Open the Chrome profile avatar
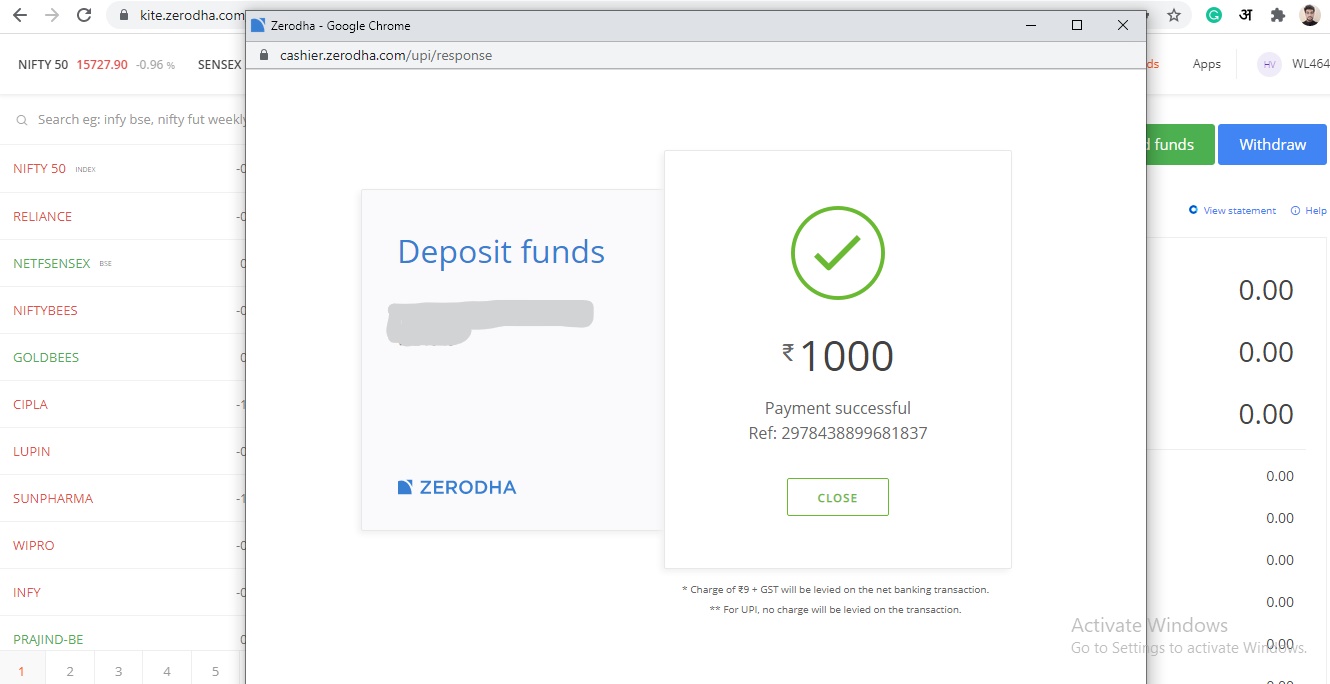The width and height of the screenshot is (1330, 684). click(1309, 15)
